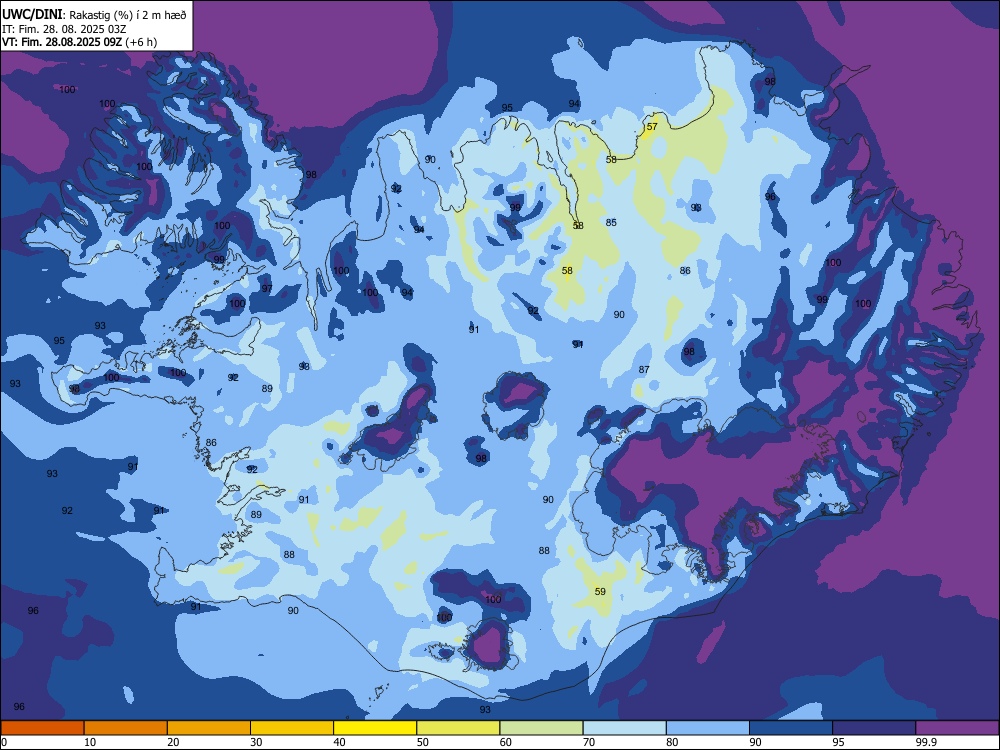Pick the purple above-99.9 legend swatch
Screen dimensions: 1000x750
tap(957, 728)
